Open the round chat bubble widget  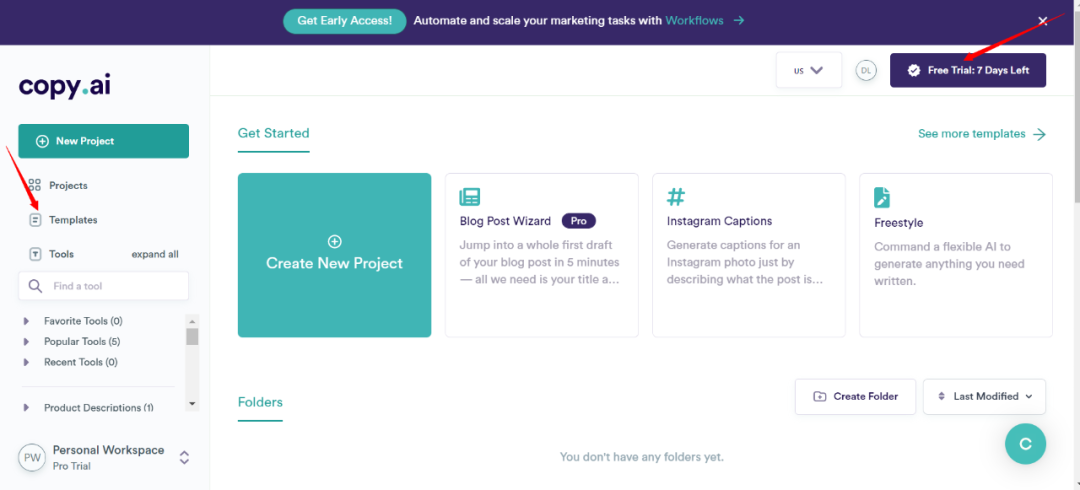click(1025, 443)
